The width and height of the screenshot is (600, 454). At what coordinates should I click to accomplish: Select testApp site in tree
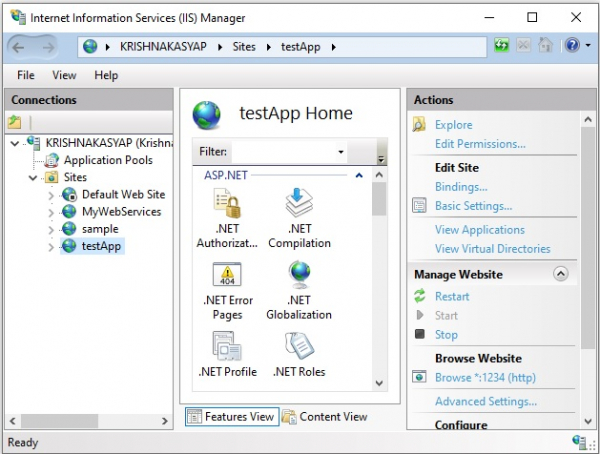(101, 246)
